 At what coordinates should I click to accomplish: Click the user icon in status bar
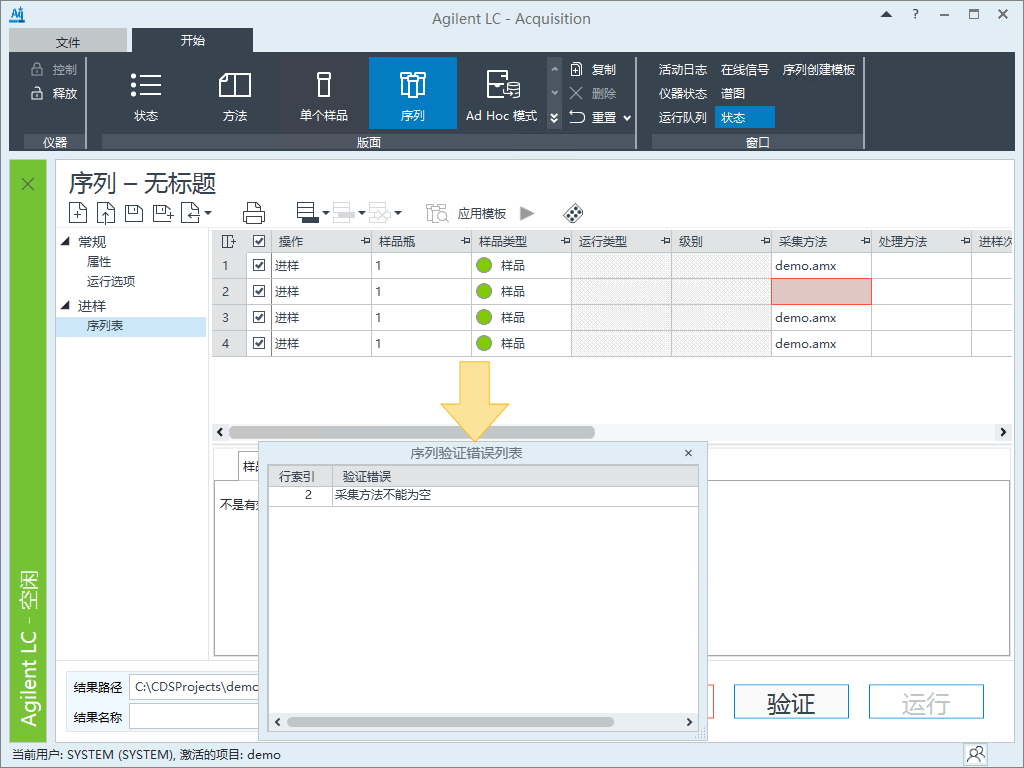[976, 754]
